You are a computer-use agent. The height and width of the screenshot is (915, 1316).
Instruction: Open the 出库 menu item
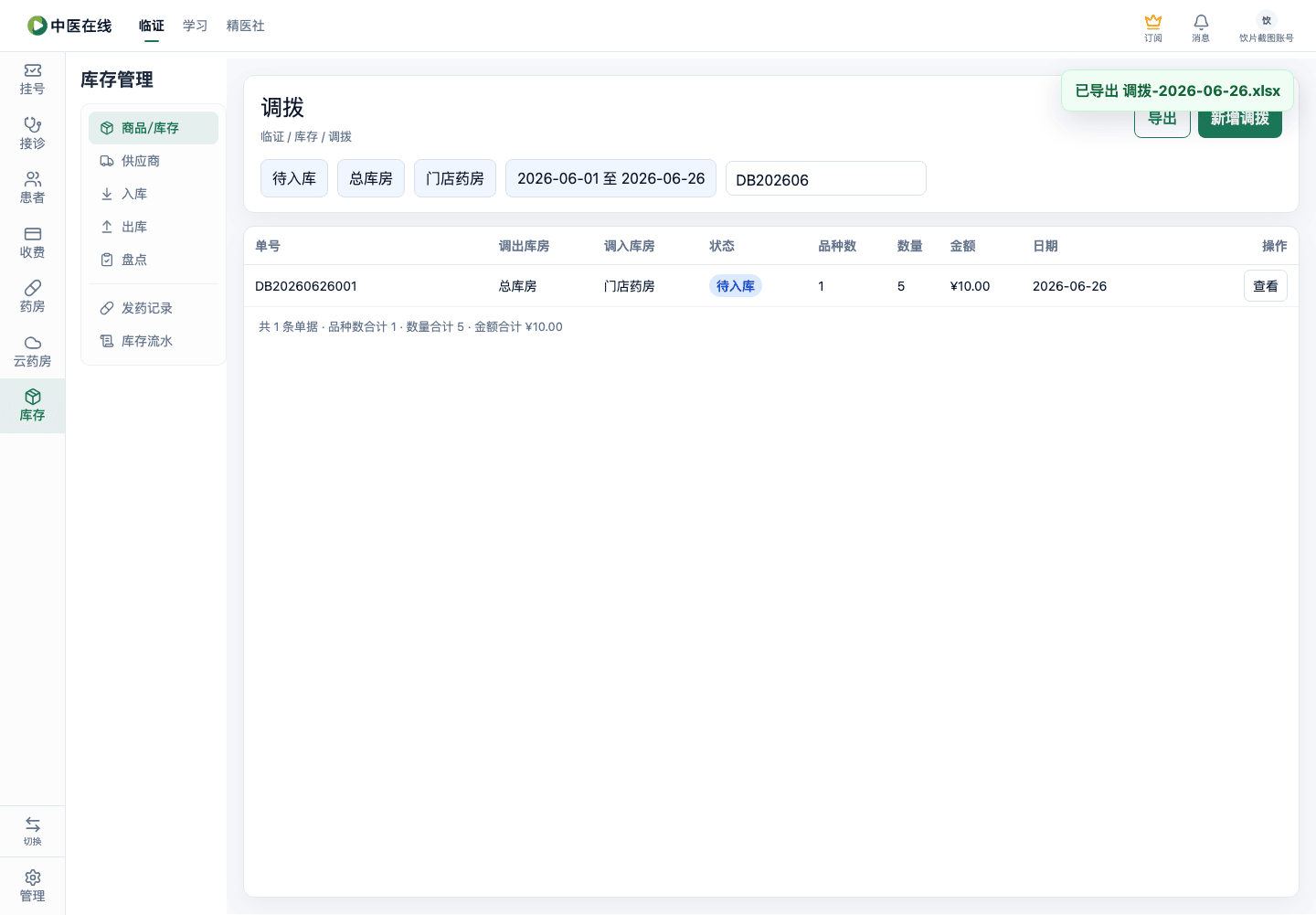(154, 227)
